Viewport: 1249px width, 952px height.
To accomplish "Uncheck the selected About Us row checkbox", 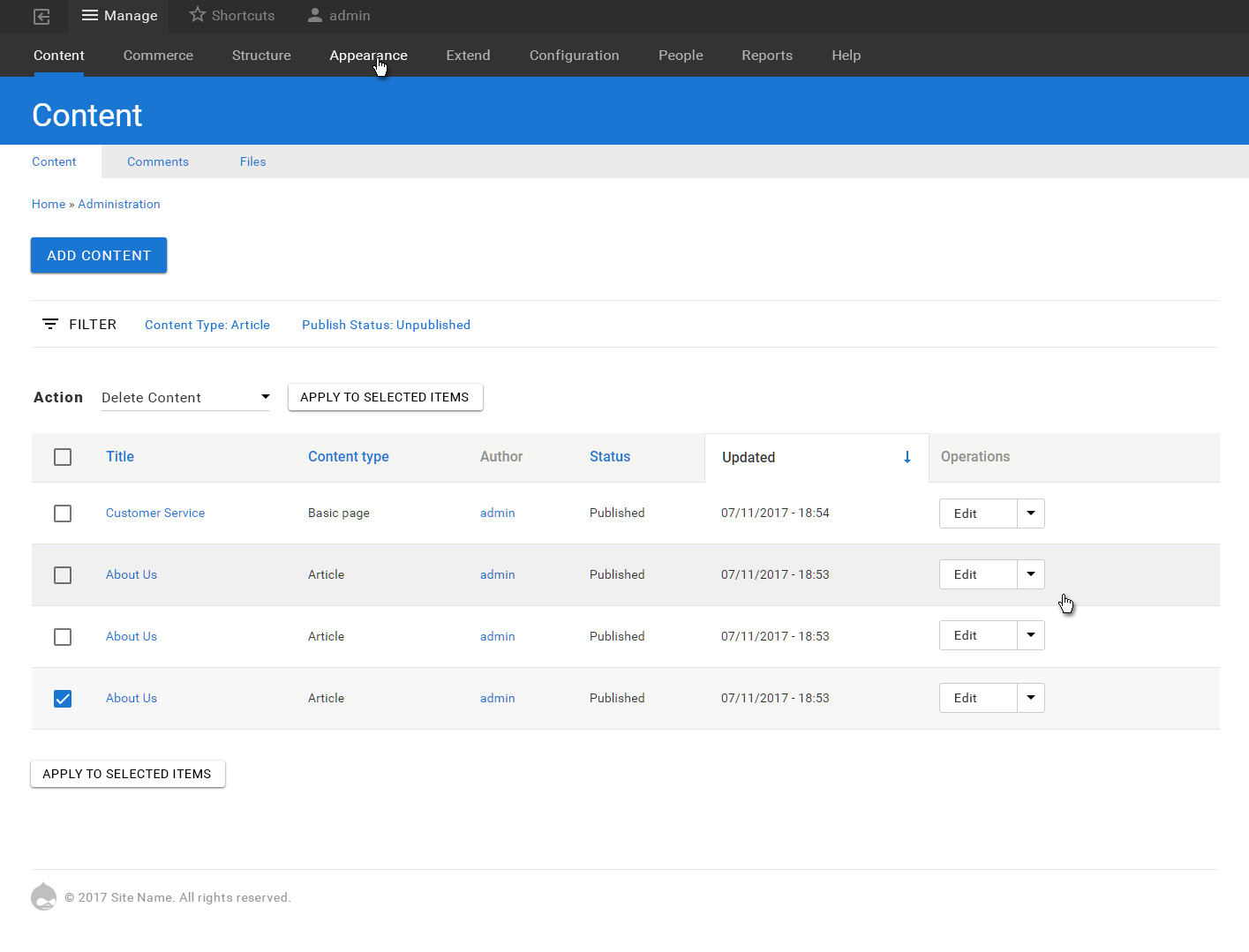I will [x=63, y=698].
